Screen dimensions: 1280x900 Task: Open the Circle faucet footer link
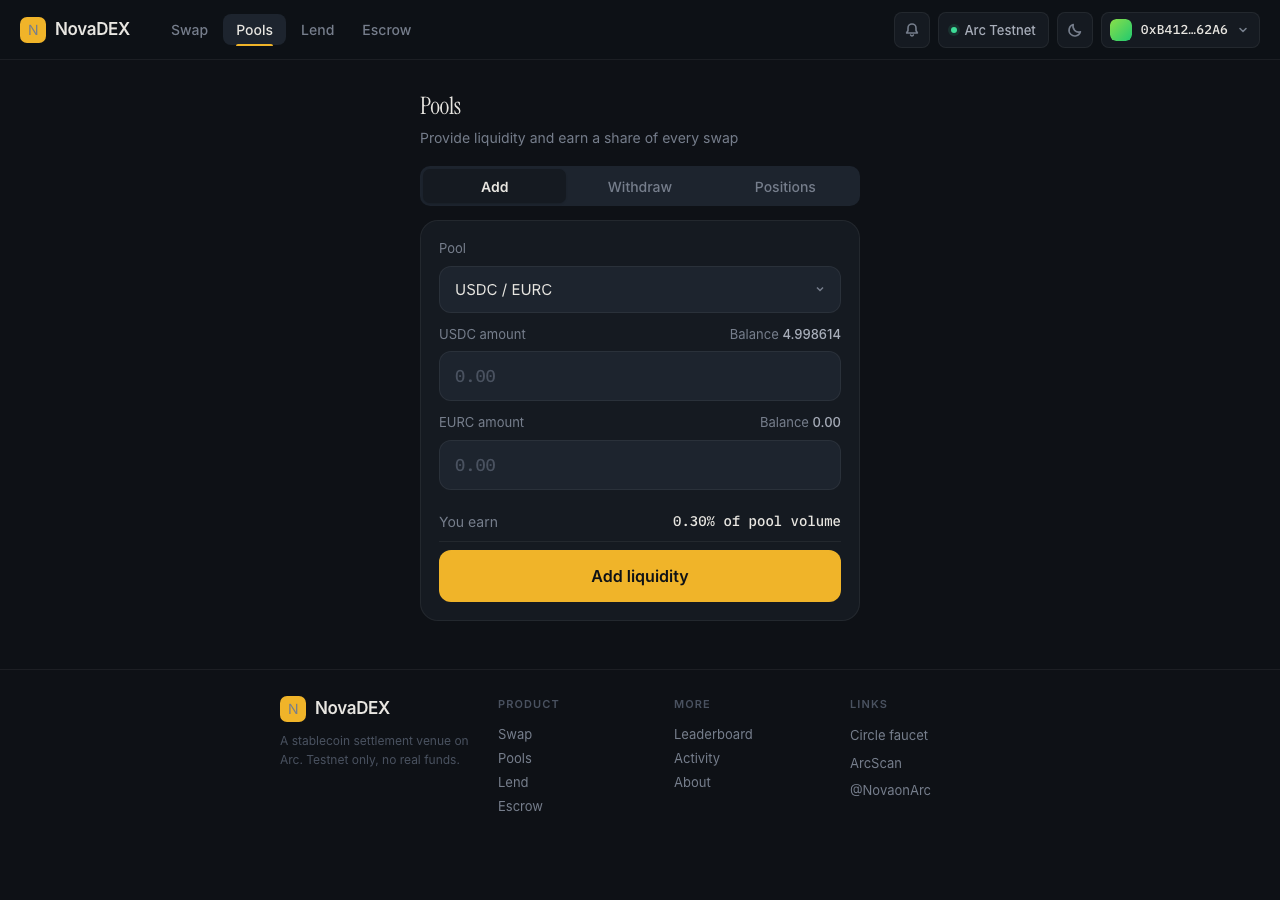coord(889,735)
